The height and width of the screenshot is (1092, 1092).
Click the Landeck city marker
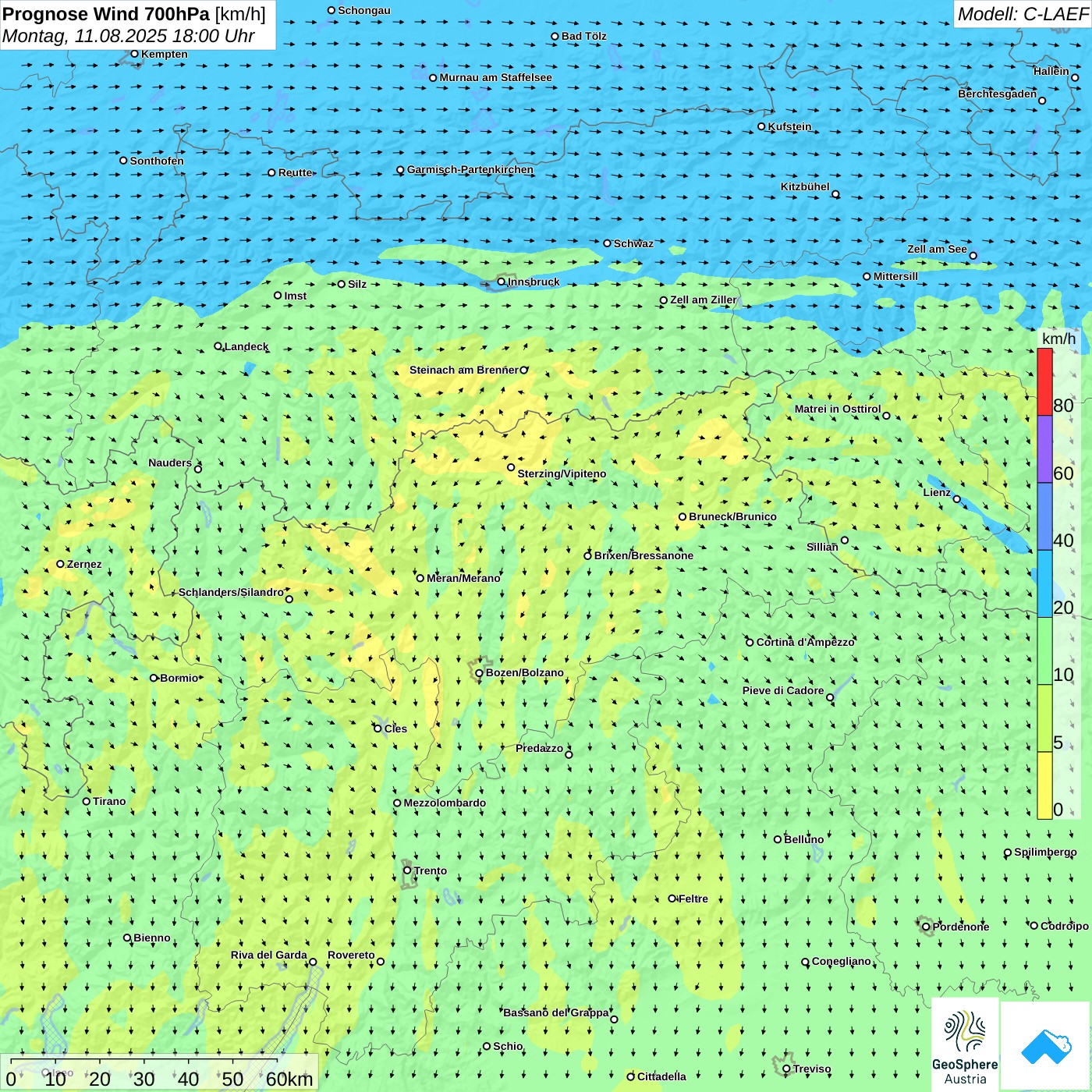[x=218, y=346]
